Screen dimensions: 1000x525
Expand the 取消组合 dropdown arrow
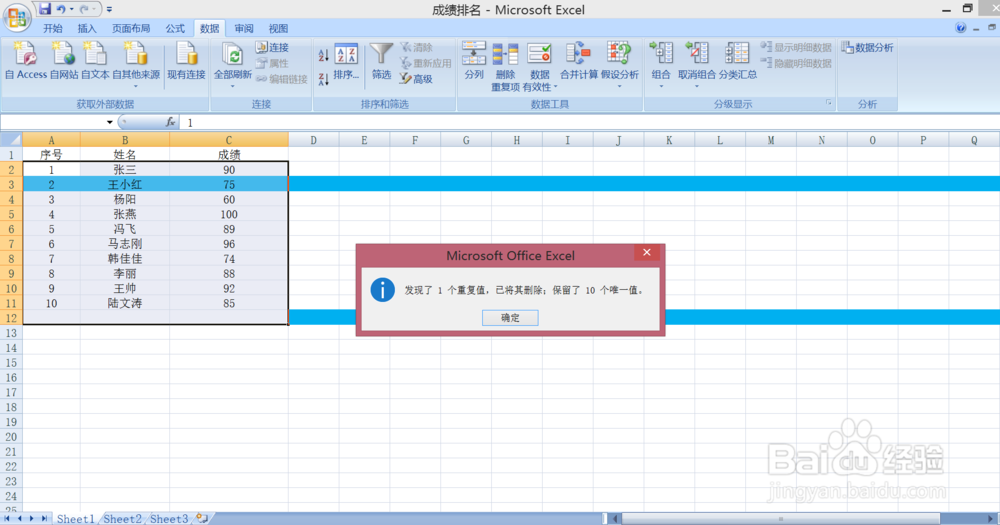tap(697, 86)
